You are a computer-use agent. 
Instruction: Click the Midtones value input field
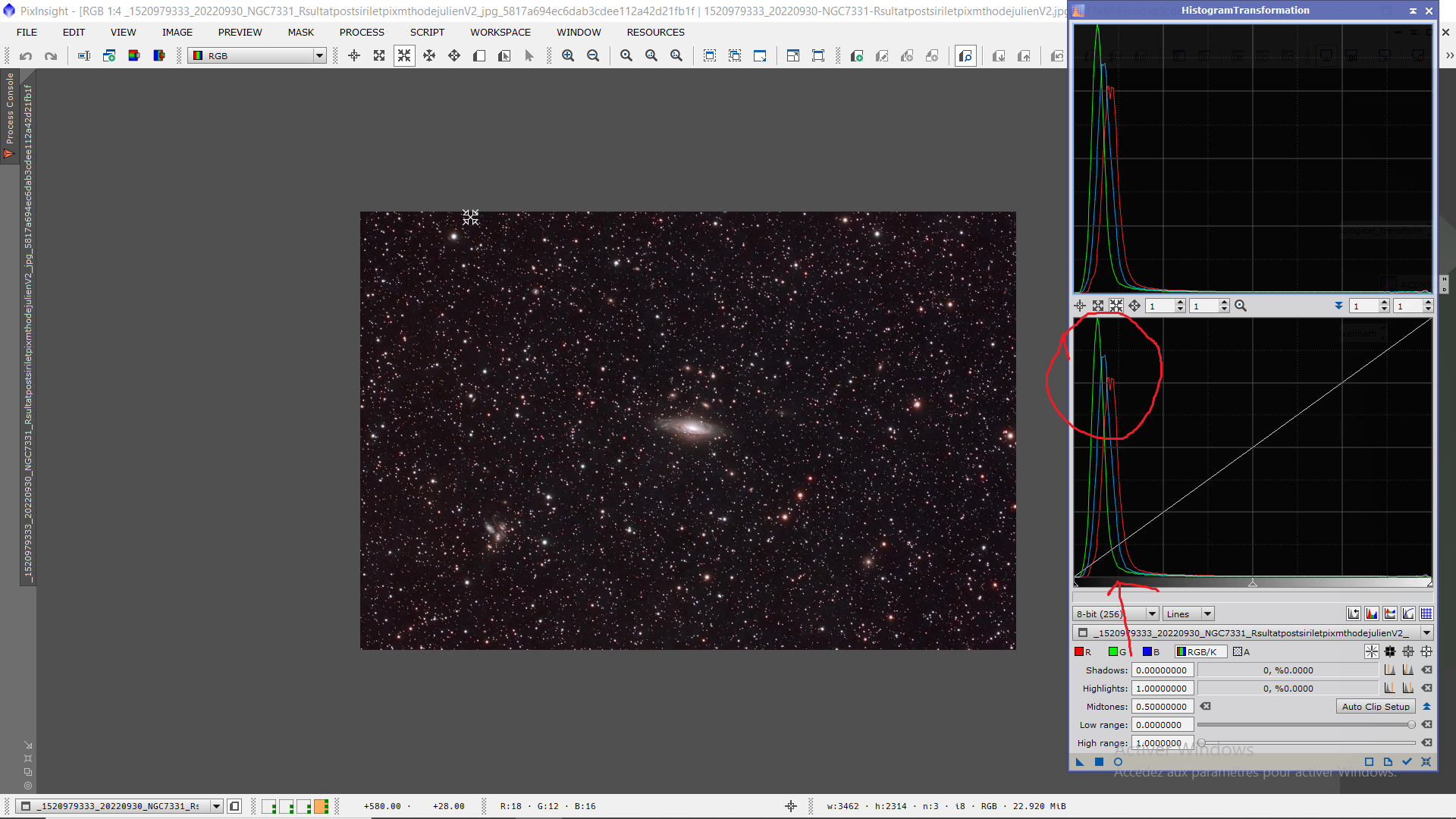[1162, 707]
